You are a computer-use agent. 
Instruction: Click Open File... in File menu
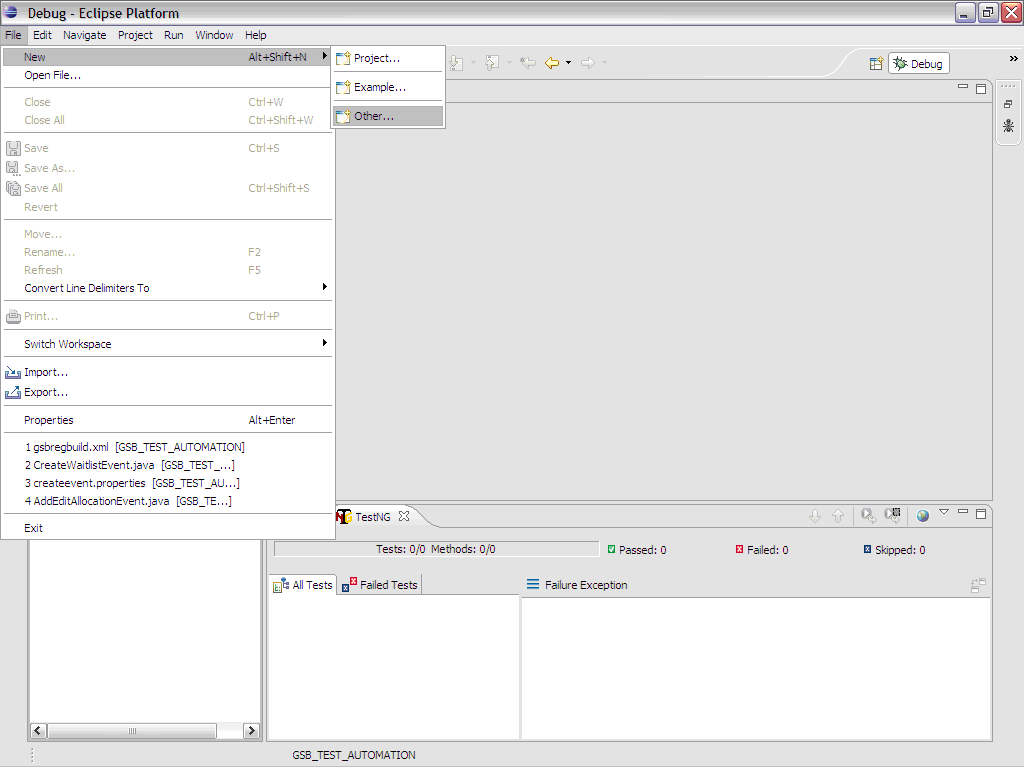click(168, 75)
